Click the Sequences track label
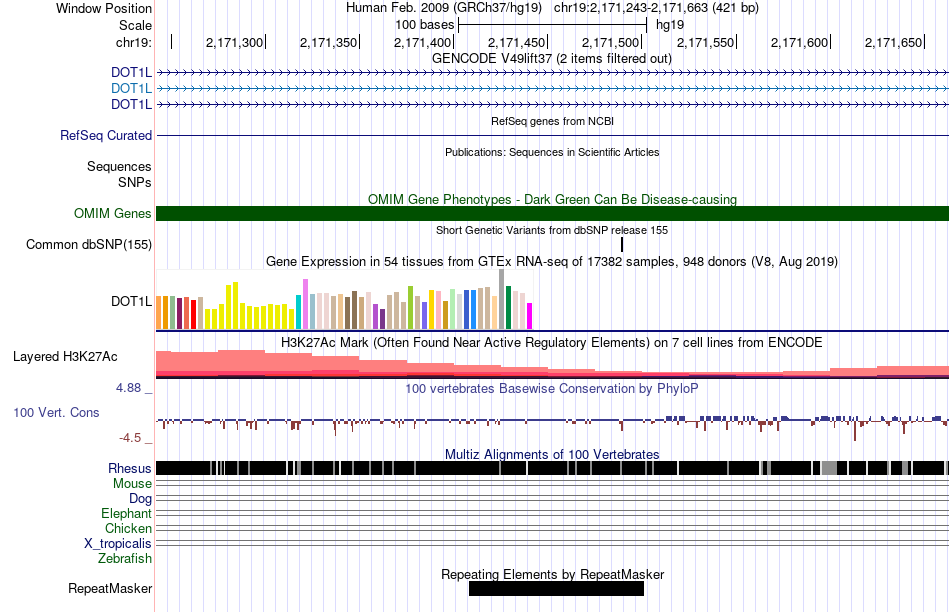The height and width of the screenshot is (612, 950). pos(119,167)
